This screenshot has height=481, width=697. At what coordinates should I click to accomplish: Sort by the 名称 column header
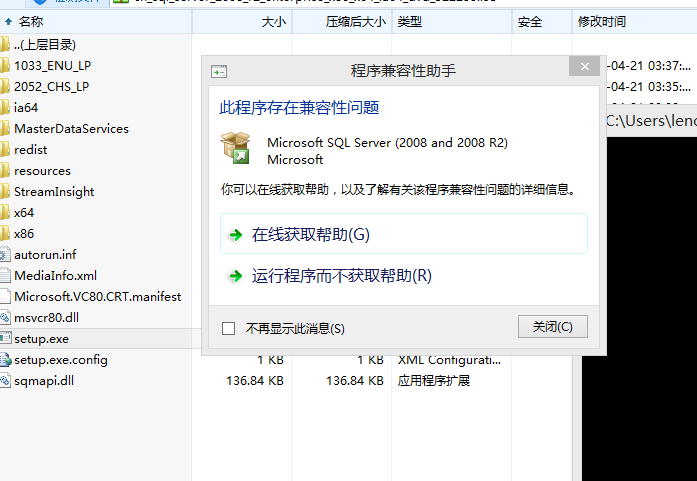[31, 21]
